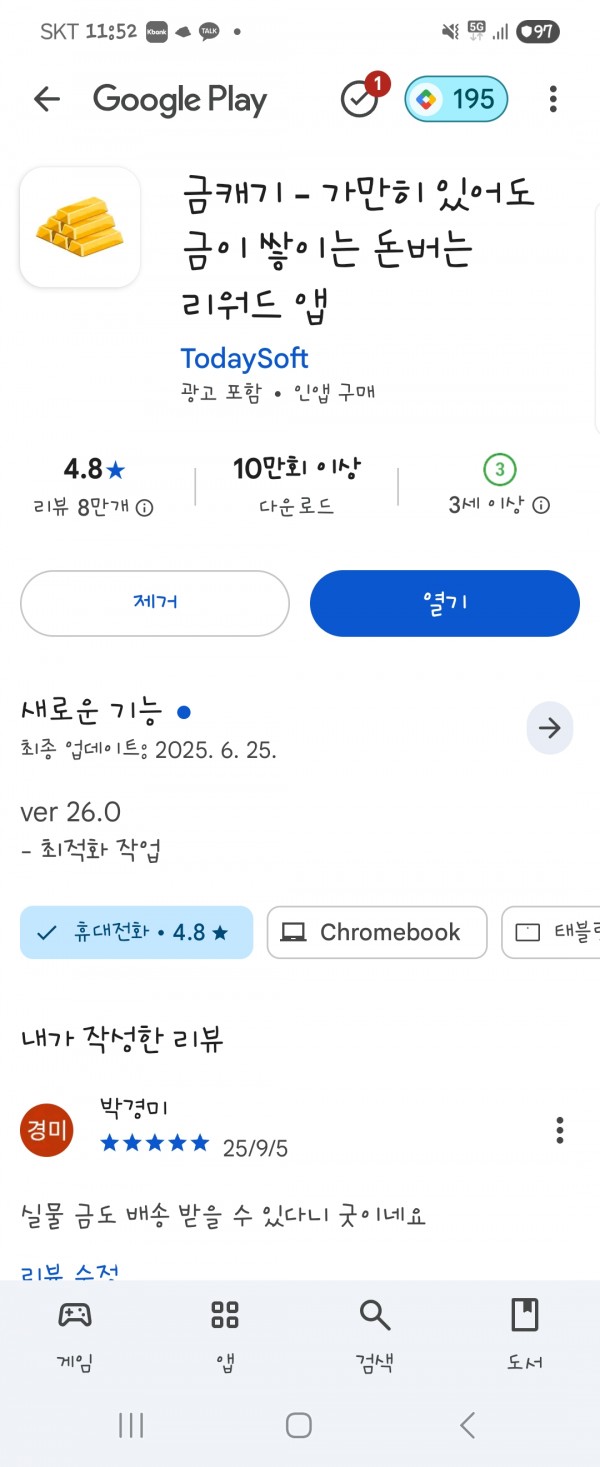This screenshot has height=1467, width=600.
Task: Switch to the 앱 tab
Action: click(x=225, y=1336)
